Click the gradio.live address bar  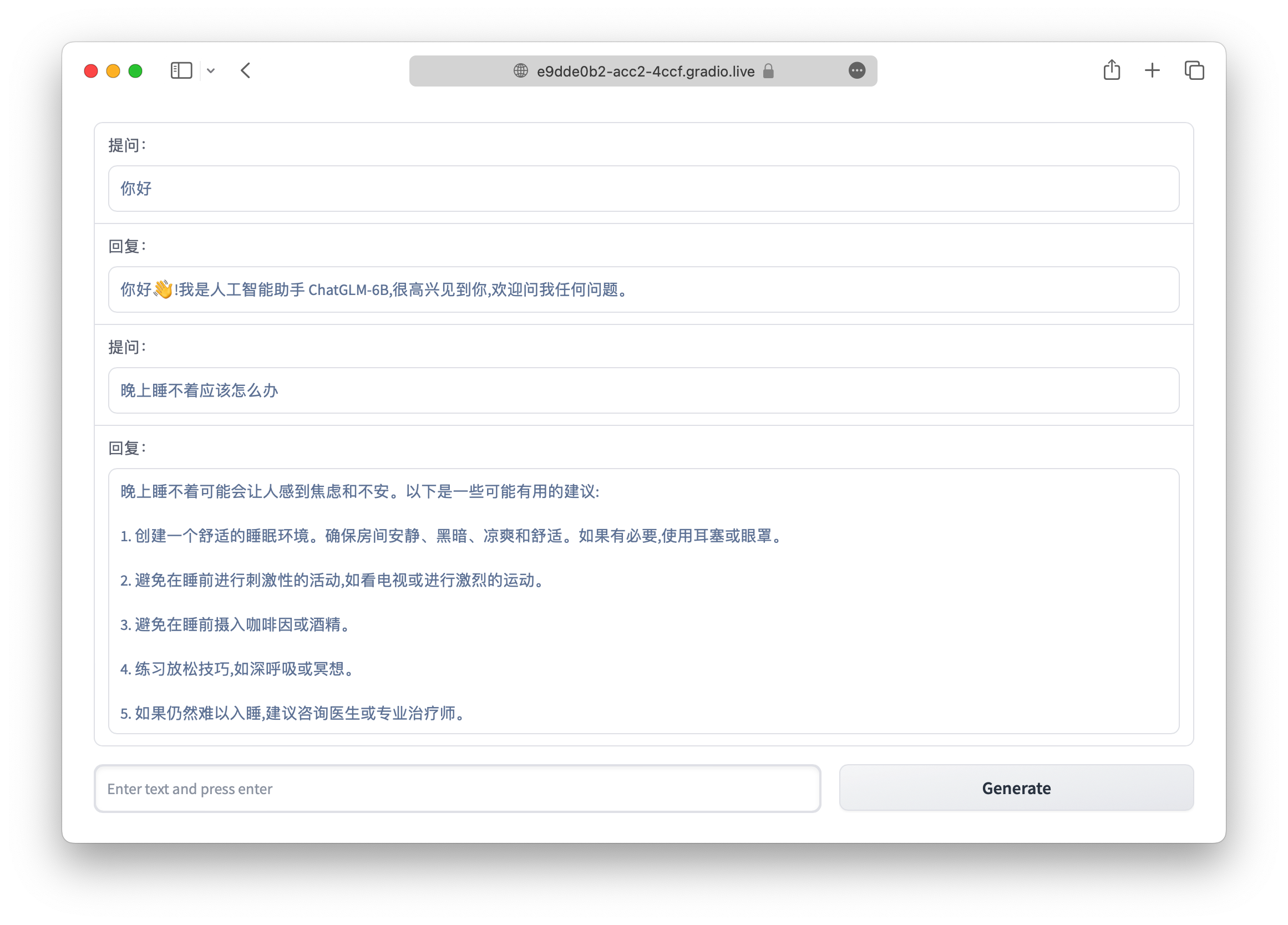pos(645,71)
